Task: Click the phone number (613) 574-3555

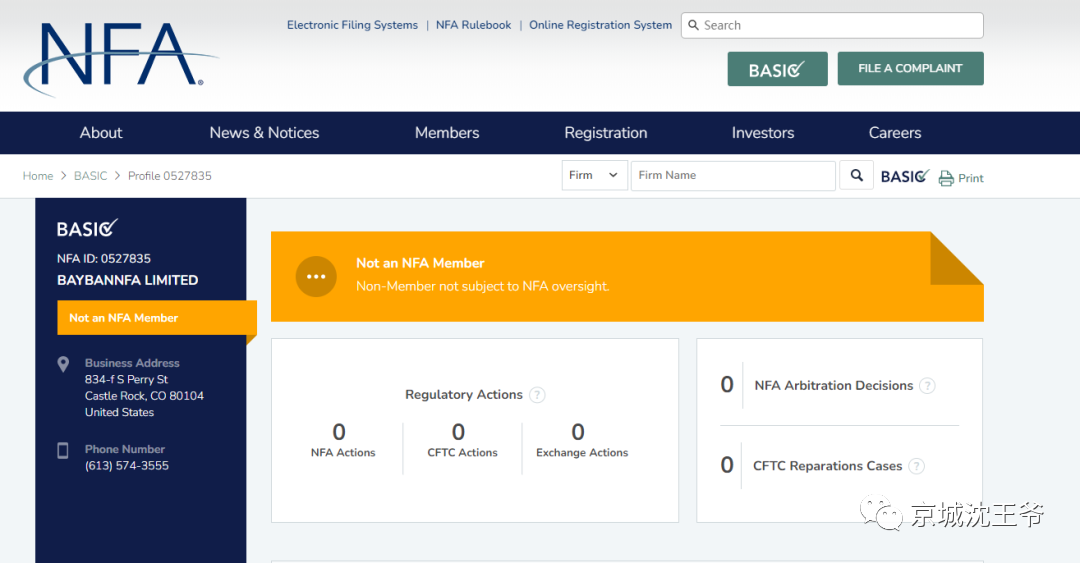Action: tap(127, 466)
